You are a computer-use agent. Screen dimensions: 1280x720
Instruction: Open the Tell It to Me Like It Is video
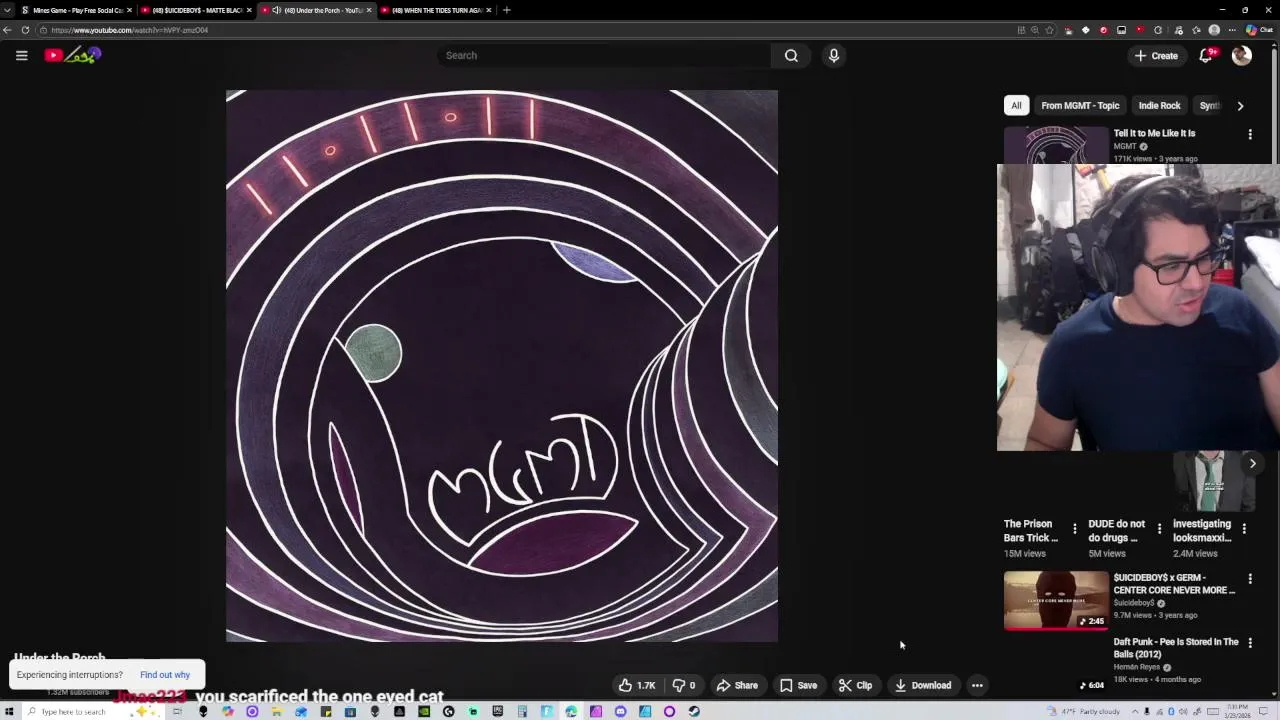tap(1154, 133)
